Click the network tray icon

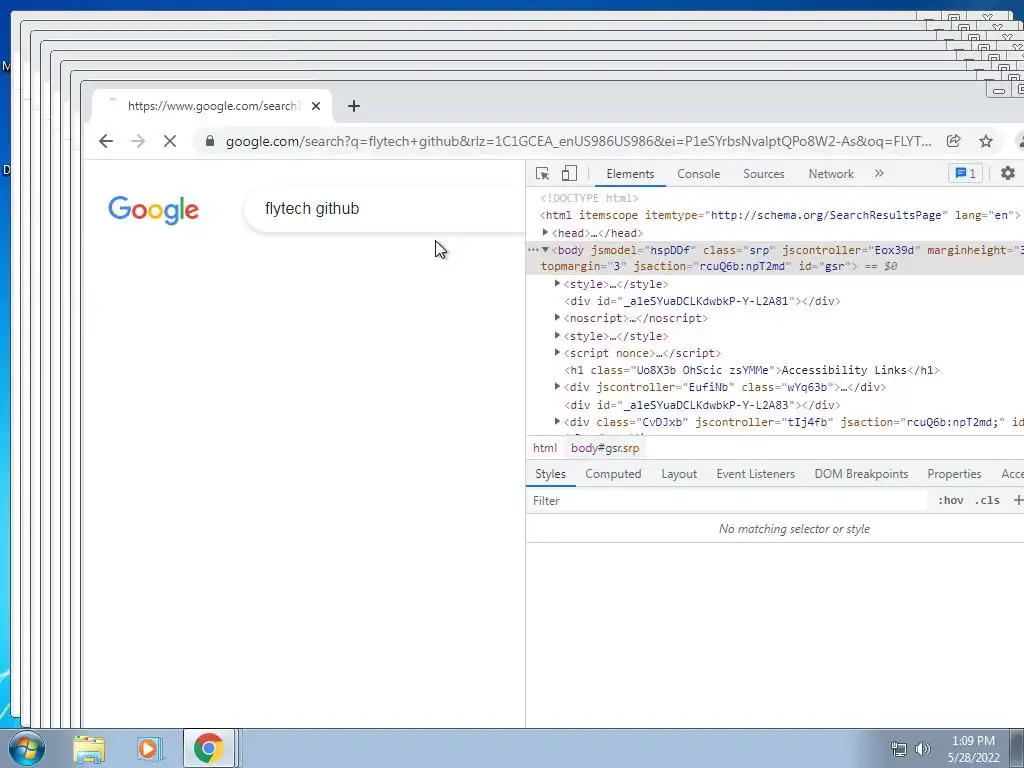[899, 748]
